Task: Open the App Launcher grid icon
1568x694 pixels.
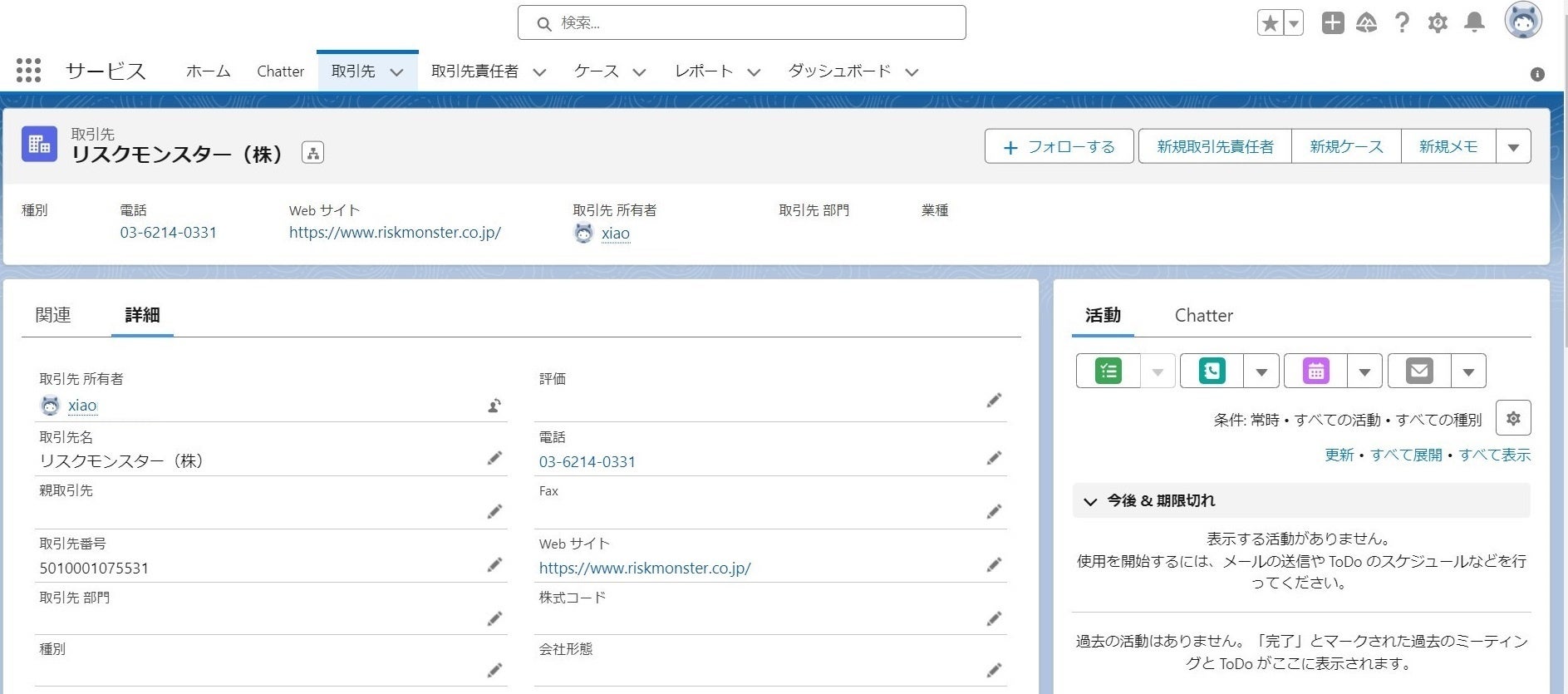Action: [28, 71]
